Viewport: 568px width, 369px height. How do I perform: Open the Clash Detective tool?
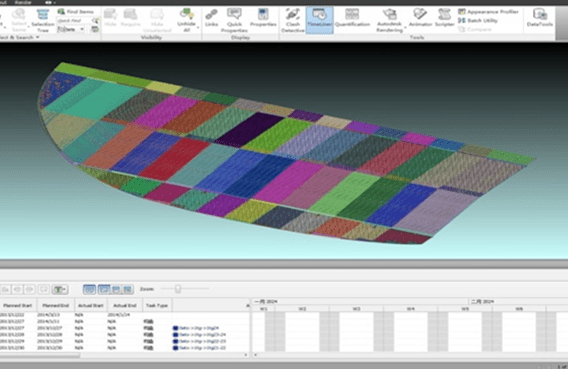click(293, 20)
